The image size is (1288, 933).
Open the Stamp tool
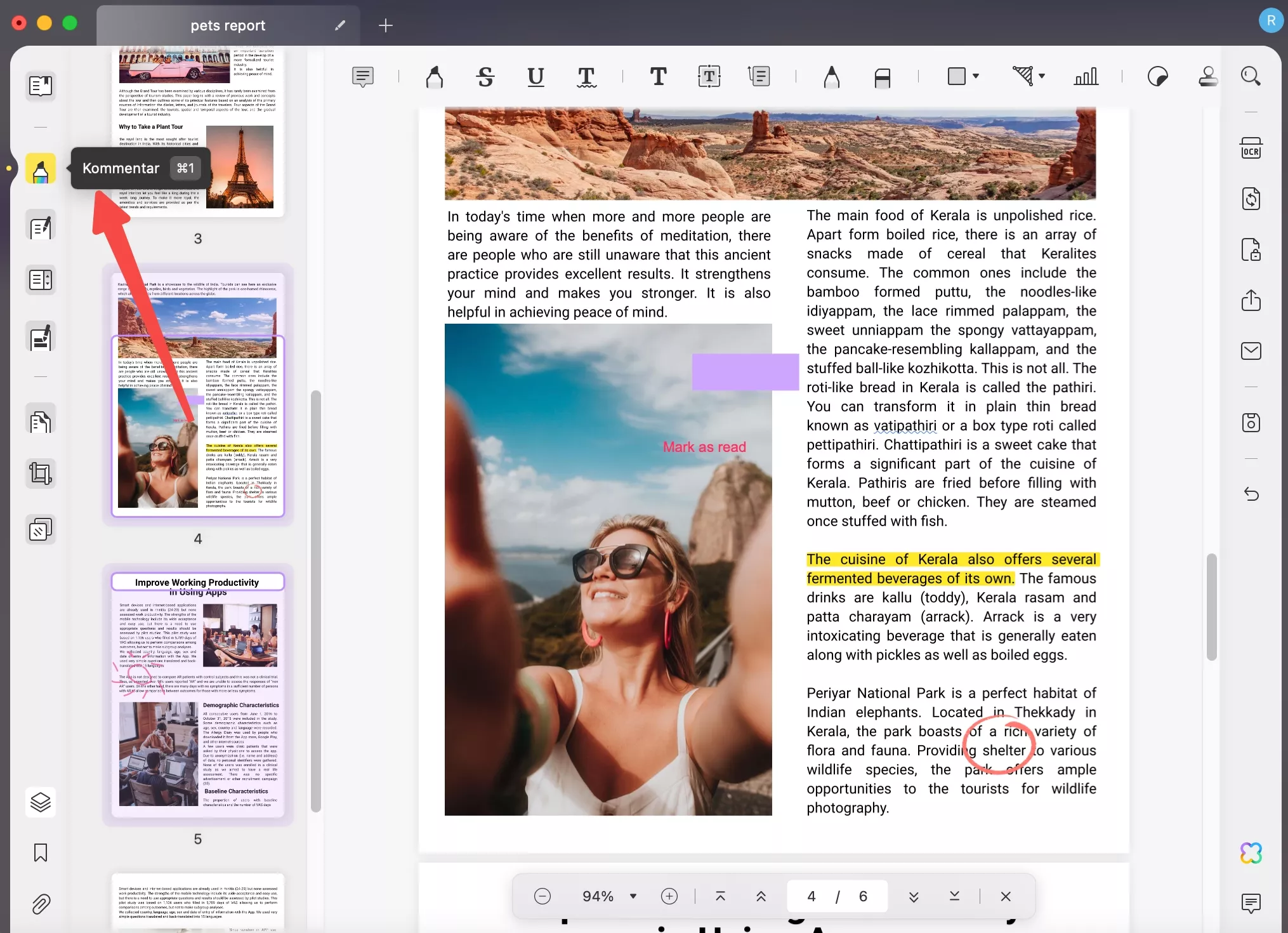click(1208, 77)
